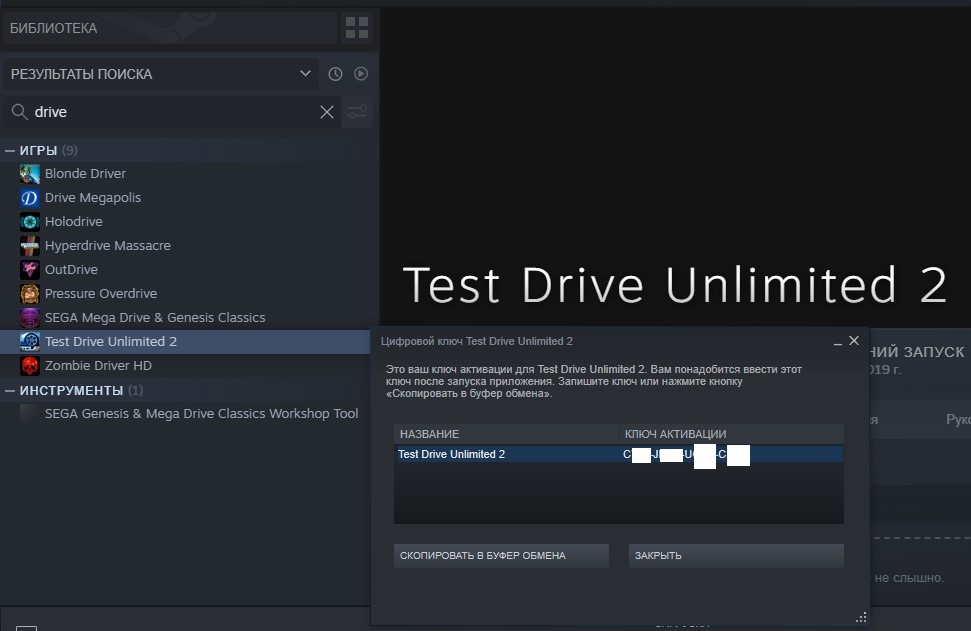Click Drive Megapolis game icon
The height and width of the screenshot is (631, 971).
(x=30, y=198)
